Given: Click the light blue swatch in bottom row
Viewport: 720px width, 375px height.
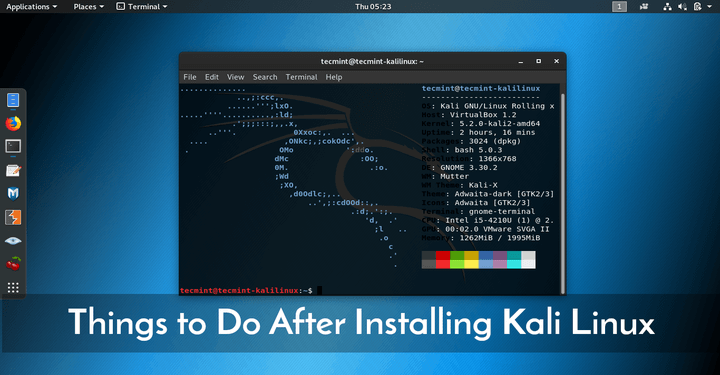Looking at the screenshot, I should coord(485,264).
